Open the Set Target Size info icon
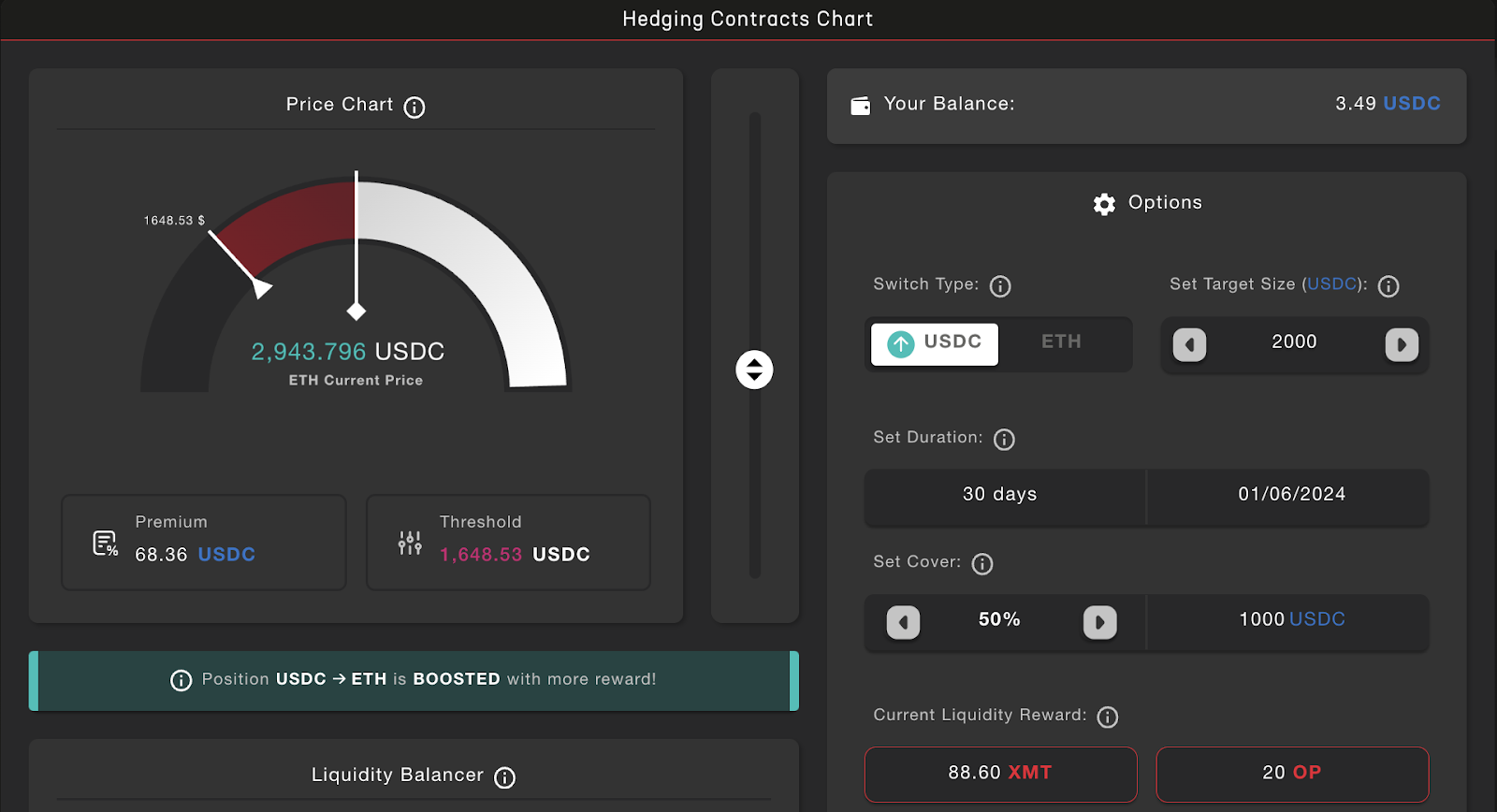1497x812 pixels. [1388, 286]
